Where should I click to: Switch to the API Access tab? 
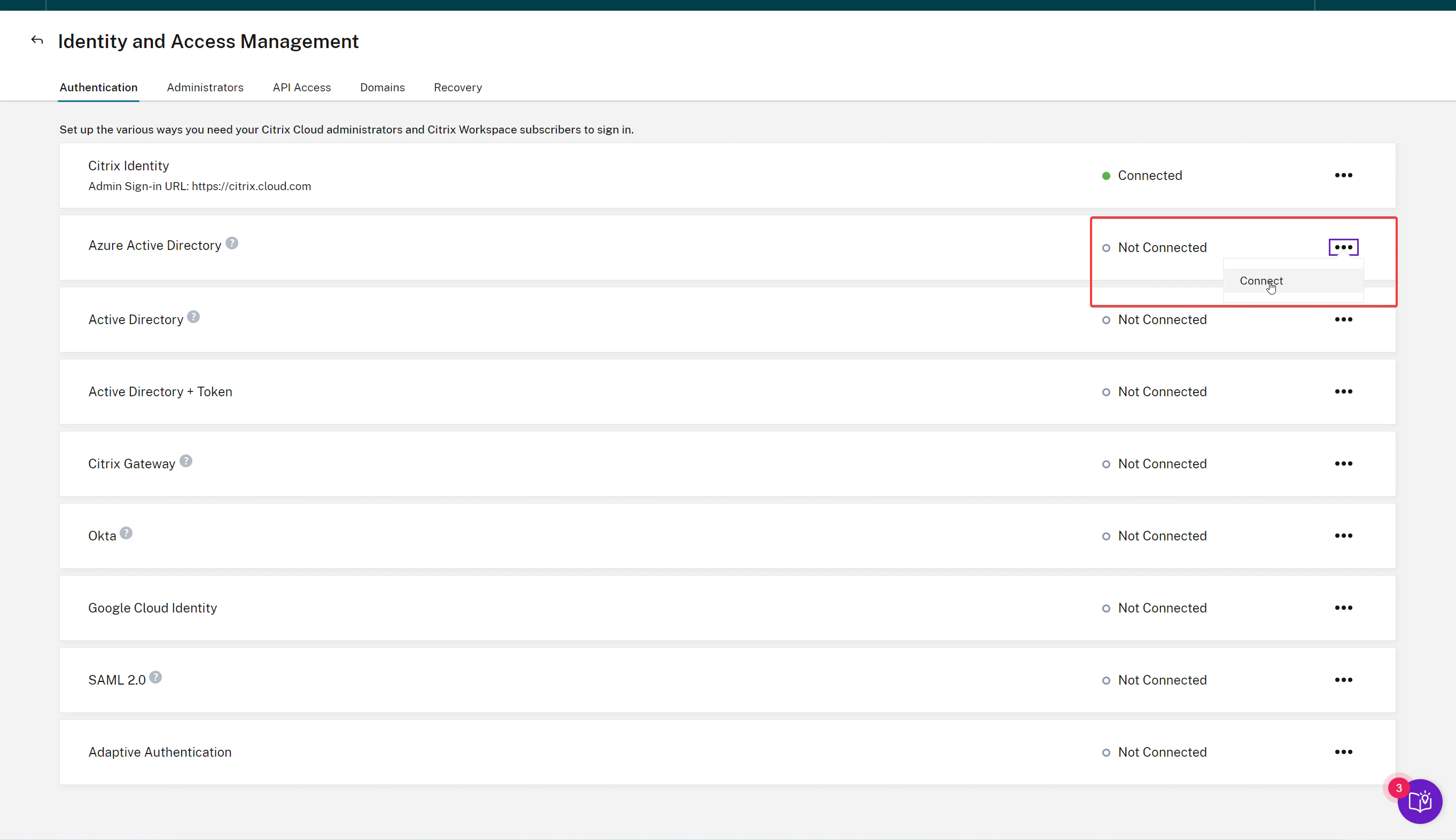pos(302,87)
